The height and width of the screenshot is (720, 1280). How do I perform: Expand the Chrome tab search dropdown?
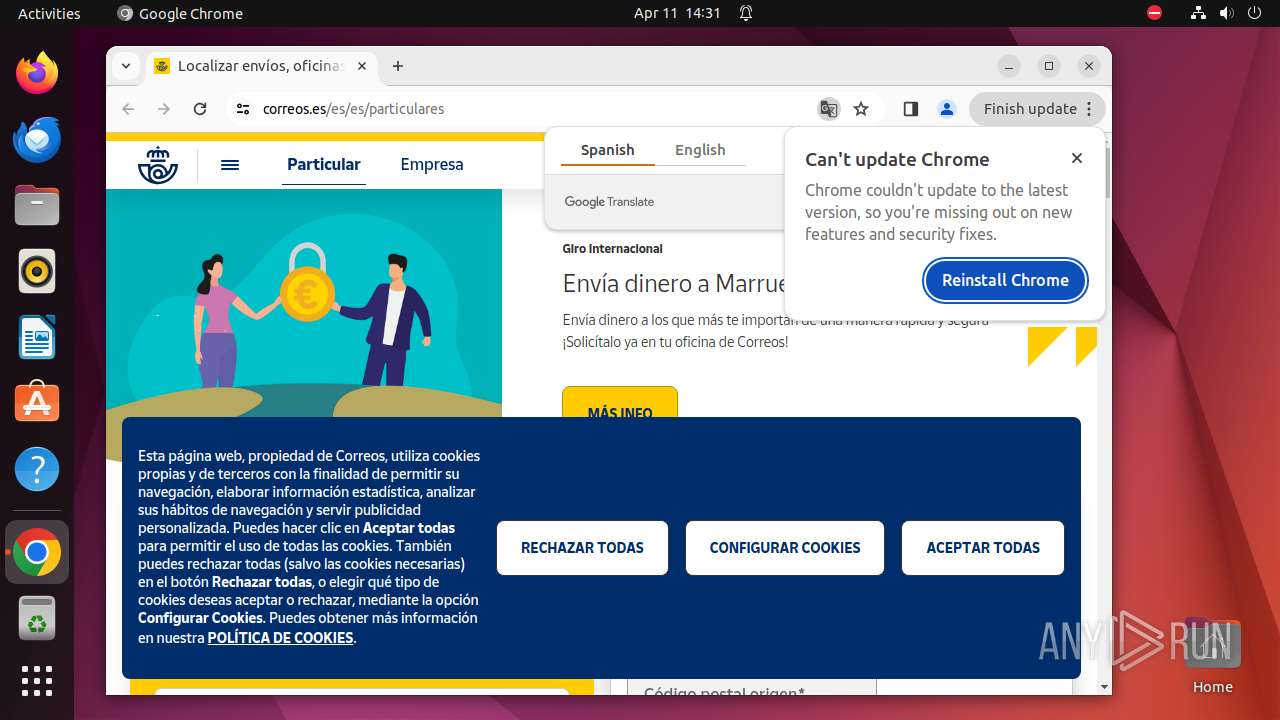click(126, 66)
